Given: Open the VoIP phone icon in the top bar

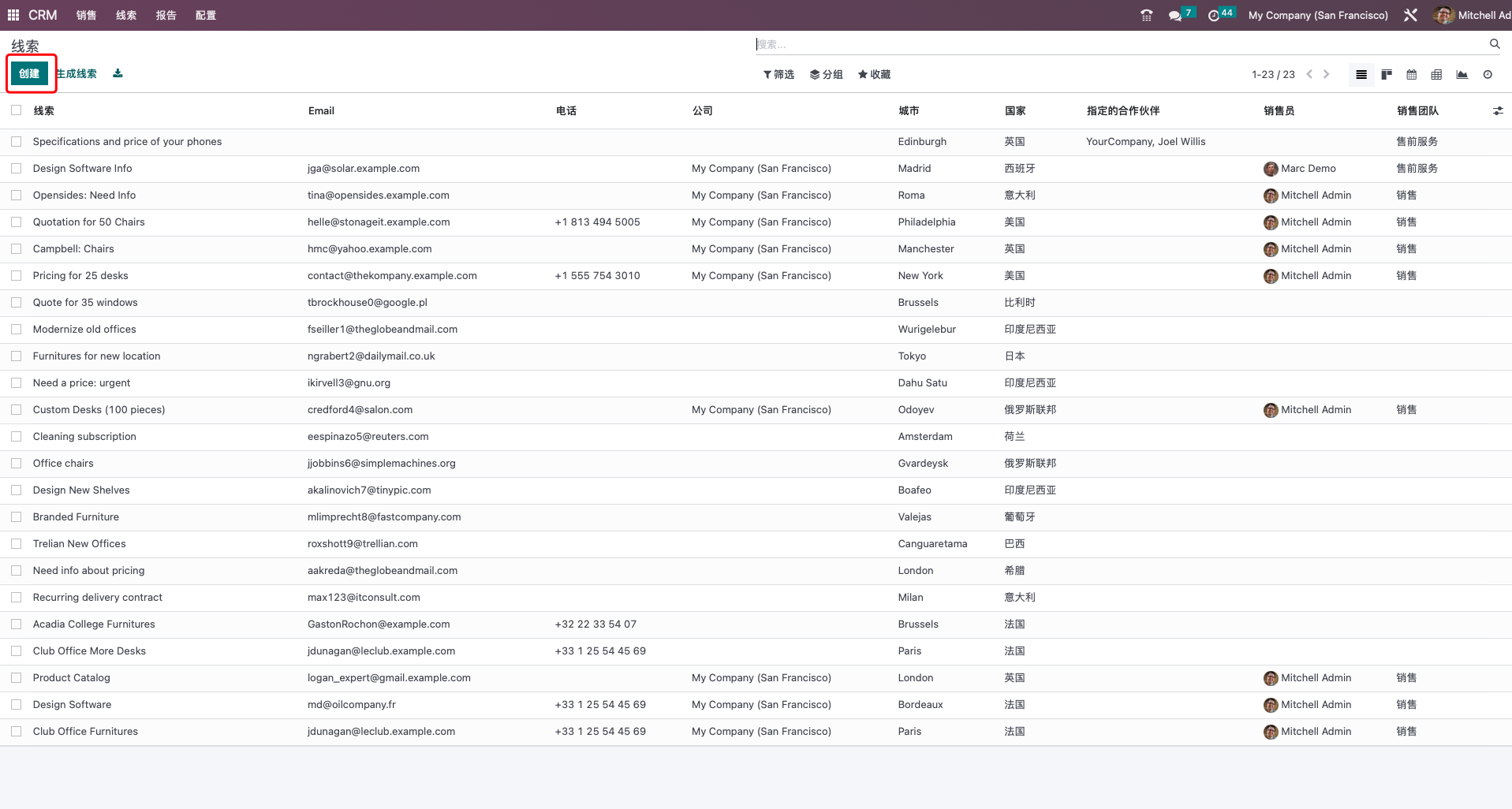Looking at the screenshot, I should [1146, 15].
